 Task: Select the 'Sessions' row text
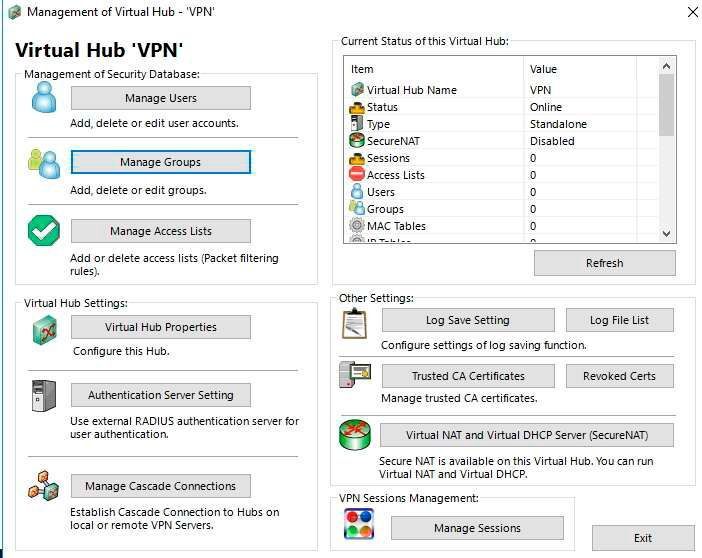pyautogui.click(x=388, y=158)
